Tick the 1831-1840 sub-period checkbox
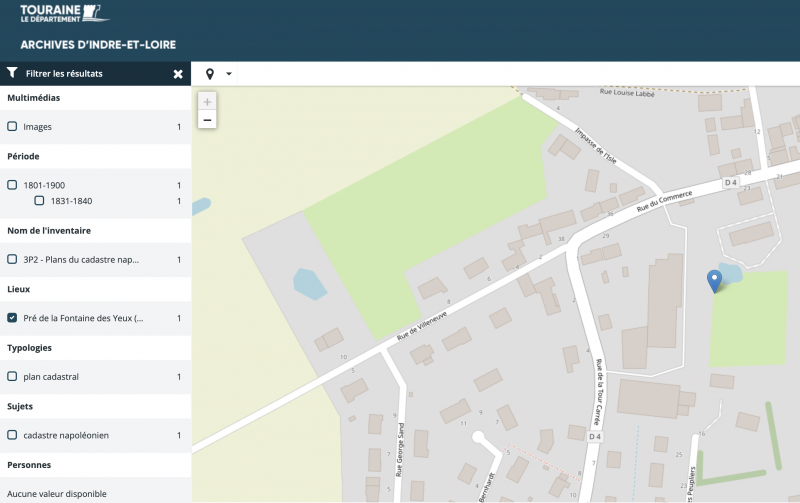Image resolution: width=800 pixels, height=503 pixels. tap(39, 201)
